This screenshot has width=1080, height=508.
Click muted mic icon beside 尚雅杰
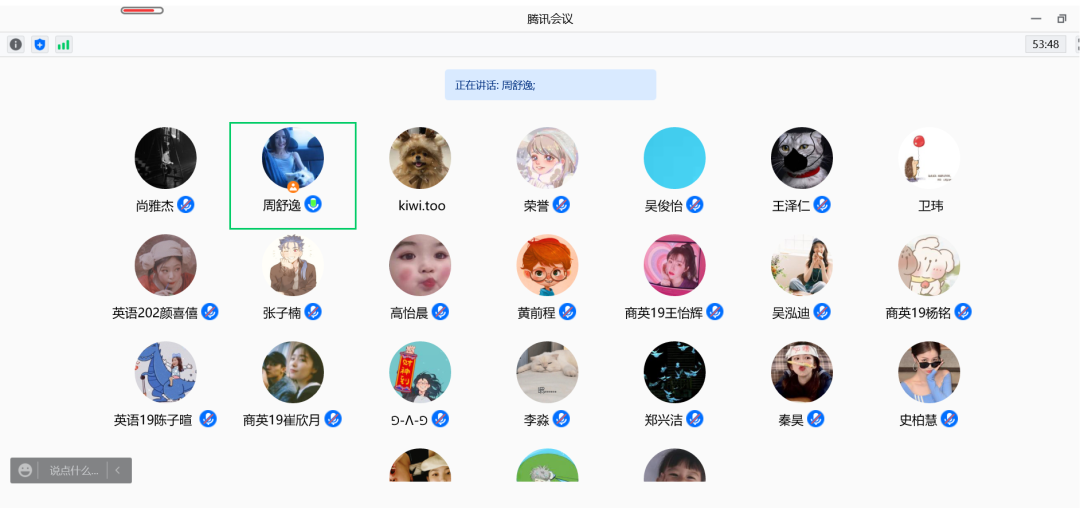point(186,205)
